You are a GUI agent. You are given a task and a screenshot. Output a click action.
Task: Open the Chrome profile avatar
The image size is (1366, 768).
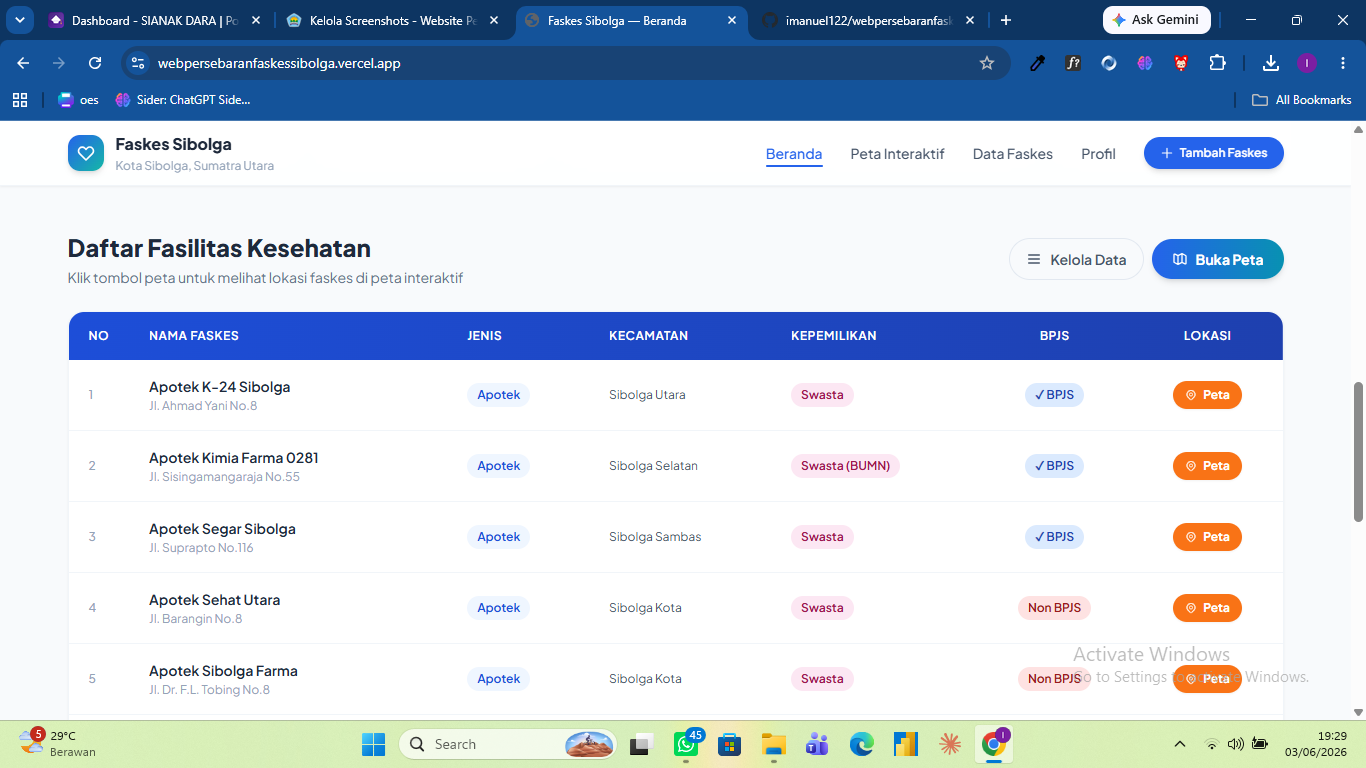click(1307, 63)
